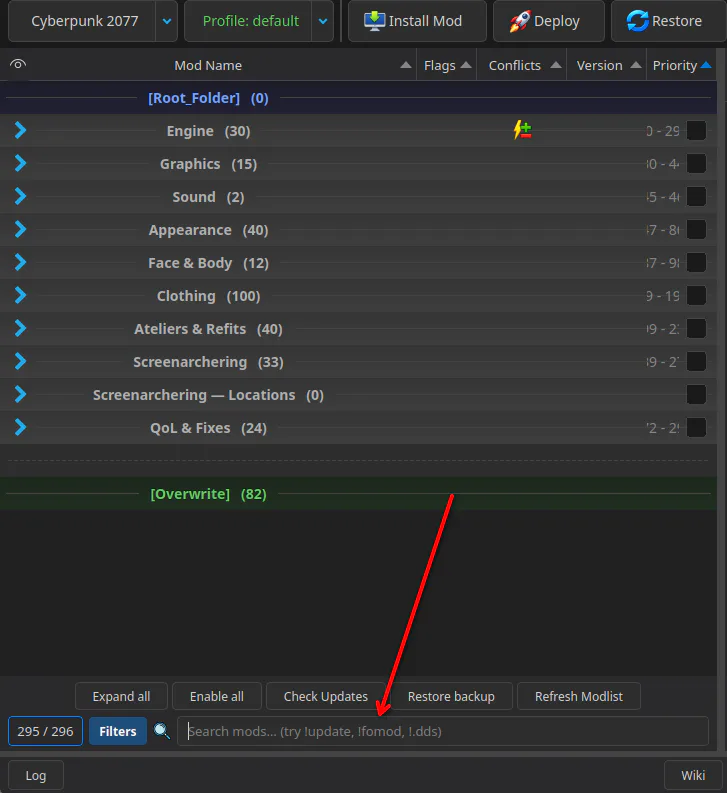Focus the Search mods input field
Image resolution: width=727 pixels, height=793 pixels.
pos(443,731)
